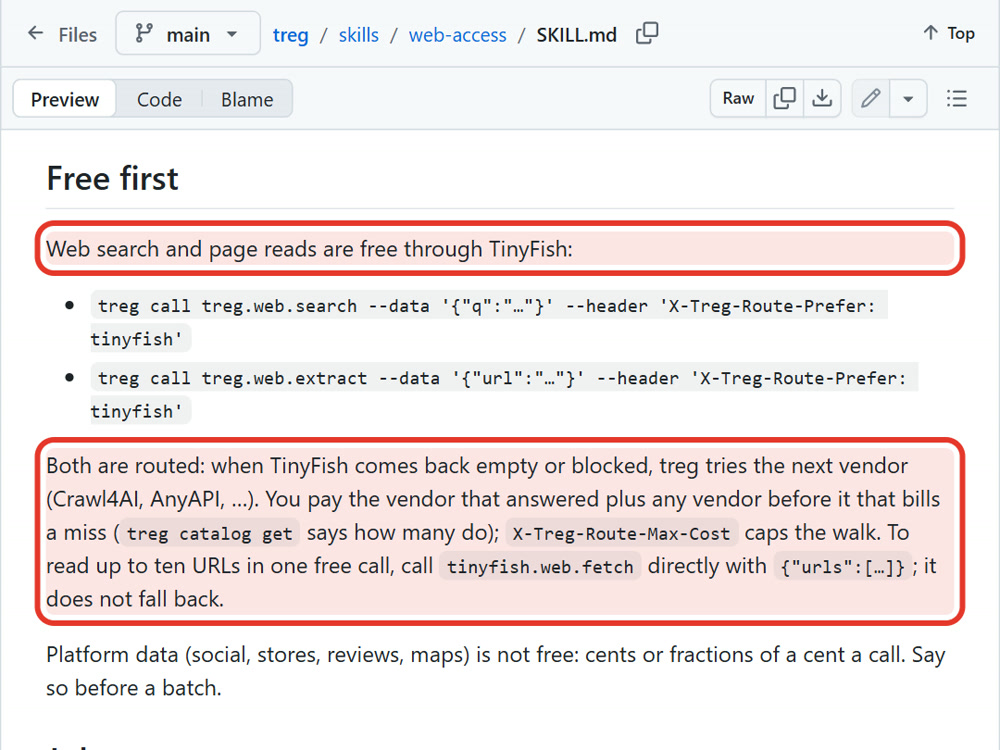Click the 'tinyfish.web.fetch' inline code
The image size is (1000, 750).
coord(540,566)
